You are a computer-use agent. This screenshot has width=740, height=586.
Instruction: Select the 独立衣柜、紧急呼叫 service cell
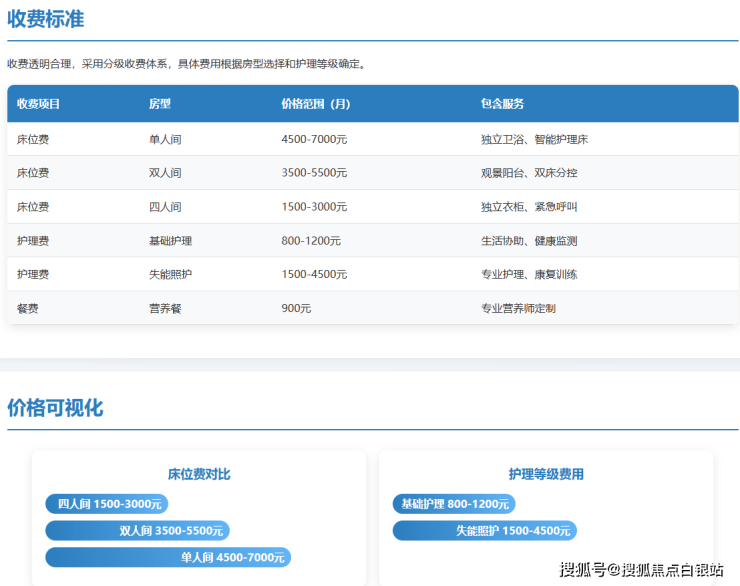click(529, 207)
